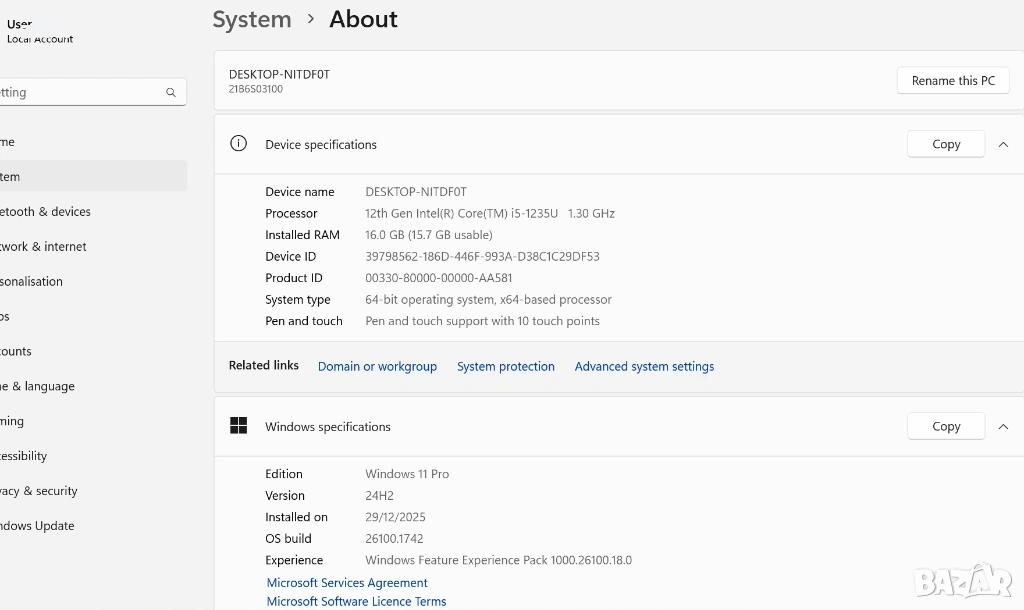Open Microsoft Services Agreement link
Viewport: 1024px width, 610px height.
[347, 583]
